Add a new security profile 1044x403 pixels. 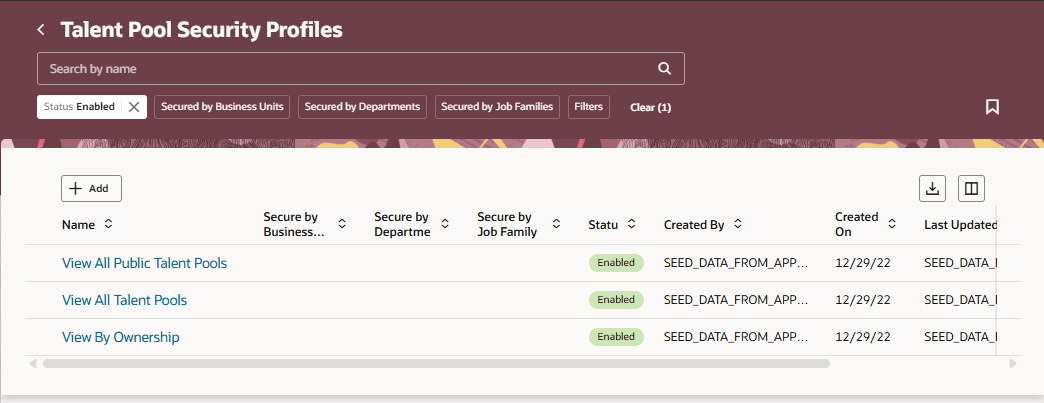pos(91,188)
